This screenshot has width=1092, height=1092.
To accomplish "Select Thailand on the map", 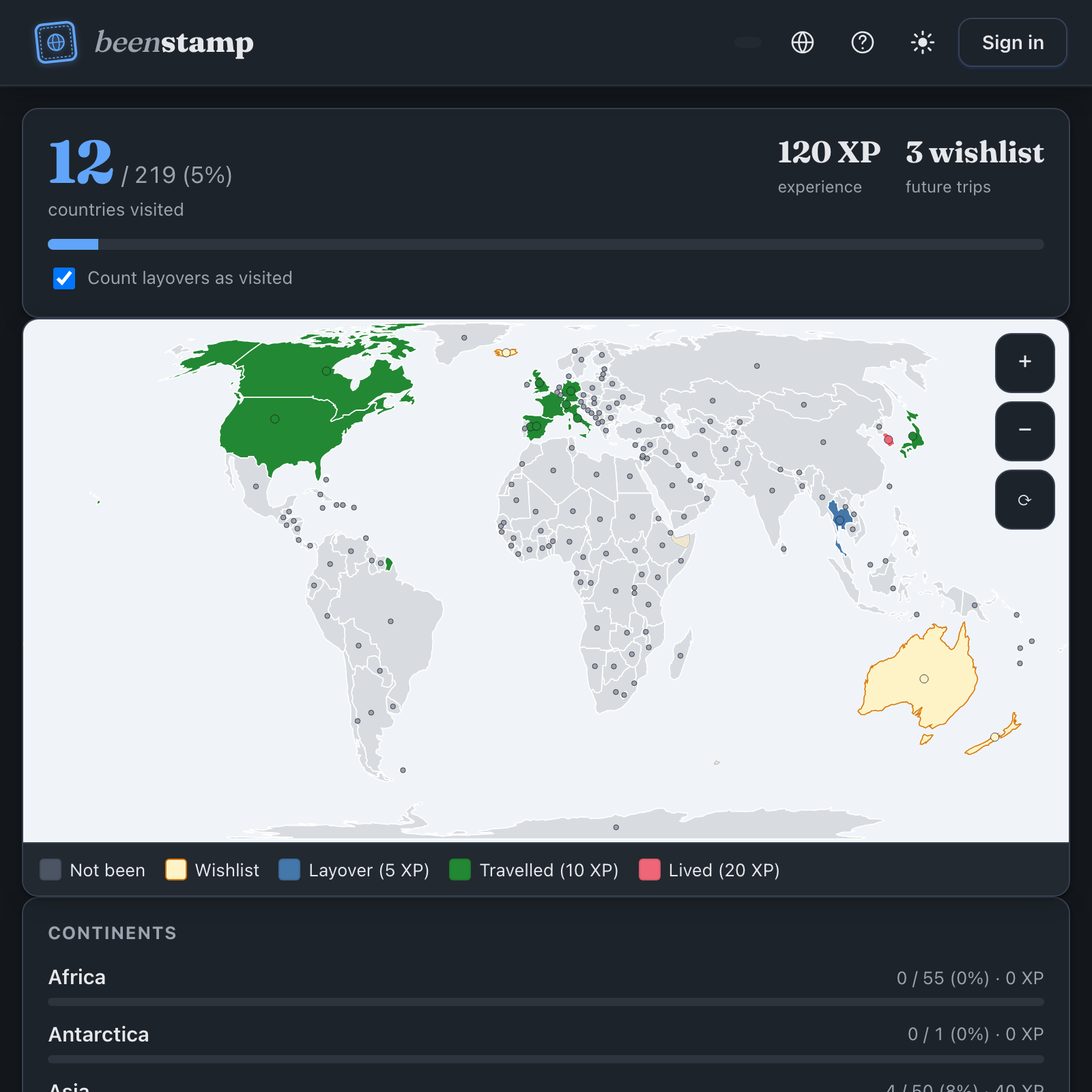I will pos(839,520).
